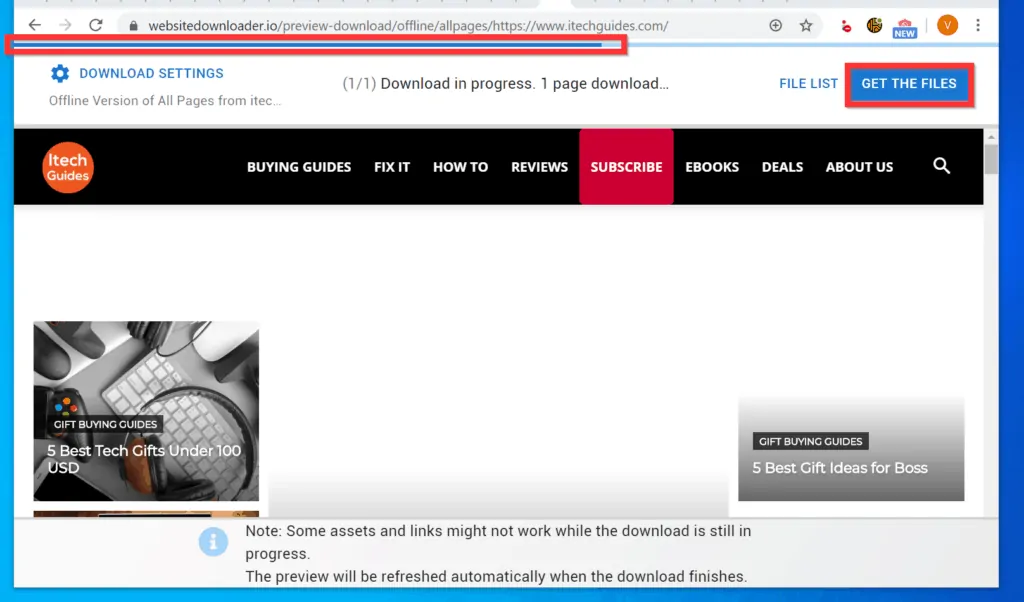Click the GIFT BUYING GUIDES tag above '5 Best Gift Ideas for Boss'

point(810,441)
